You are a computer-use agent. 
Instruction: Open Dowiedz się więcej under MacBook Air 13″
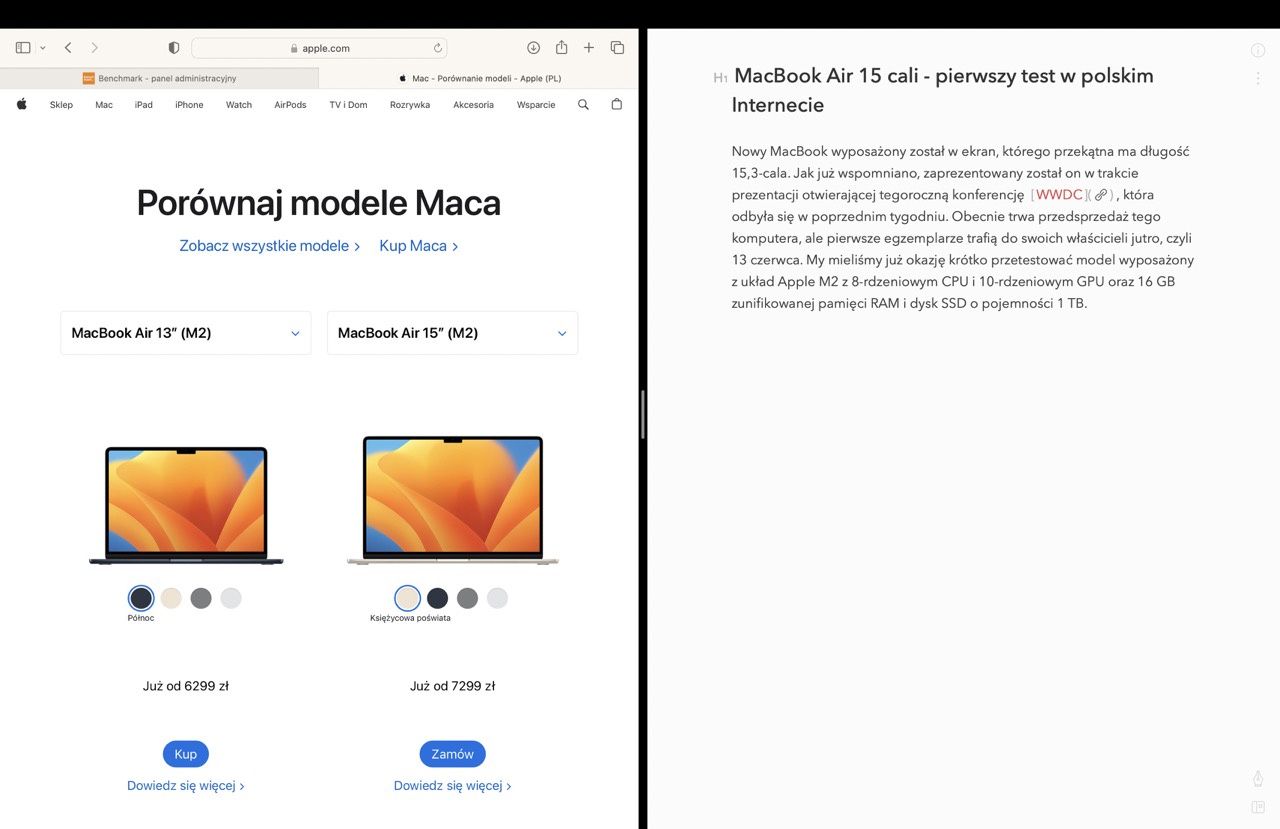pyautogui.click(x=186, y=786)
